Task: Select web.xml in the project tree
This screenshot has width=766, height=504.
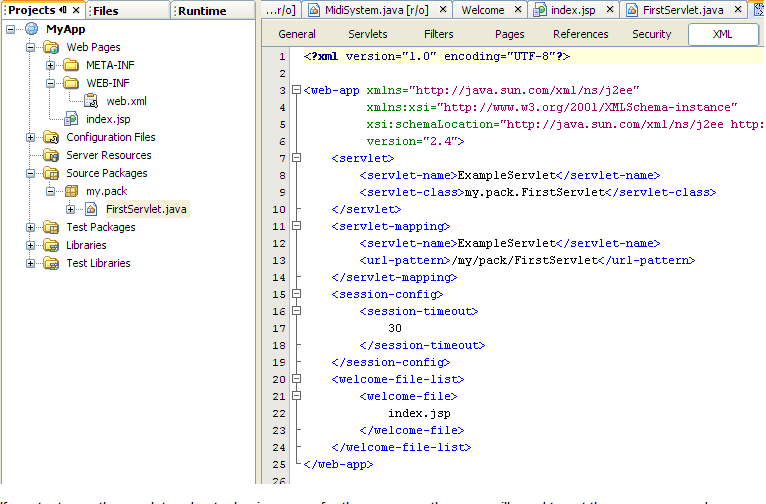Action: coord(127,101)
